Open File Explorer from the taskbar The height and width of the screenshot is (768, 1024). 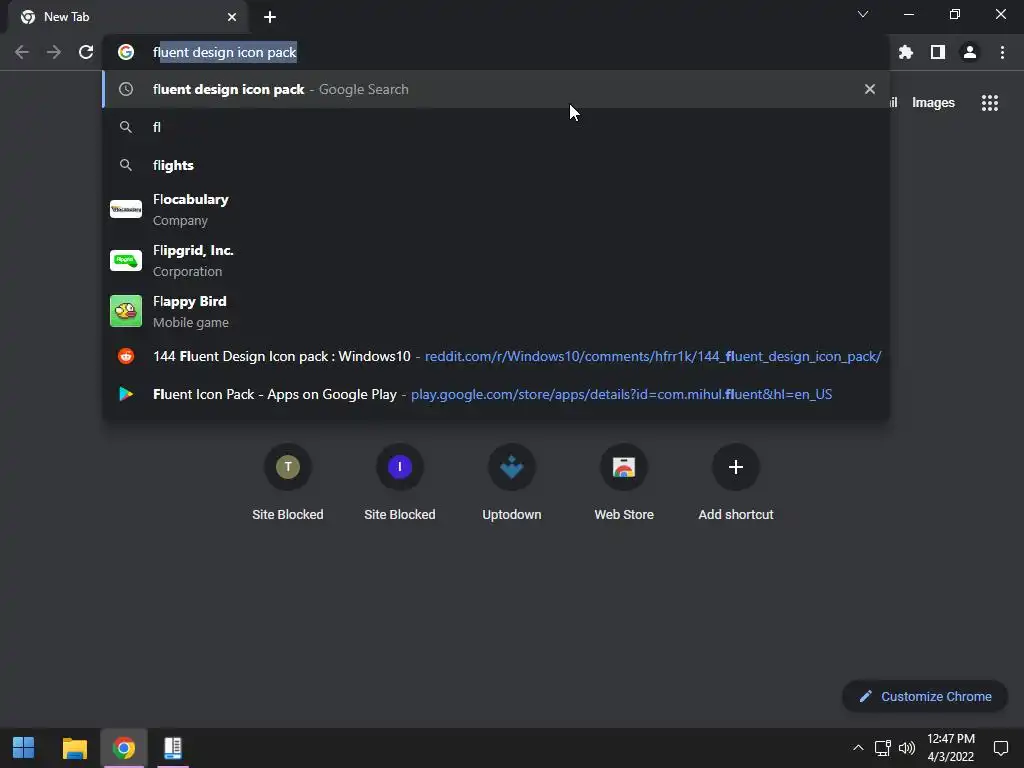point(74,748)
